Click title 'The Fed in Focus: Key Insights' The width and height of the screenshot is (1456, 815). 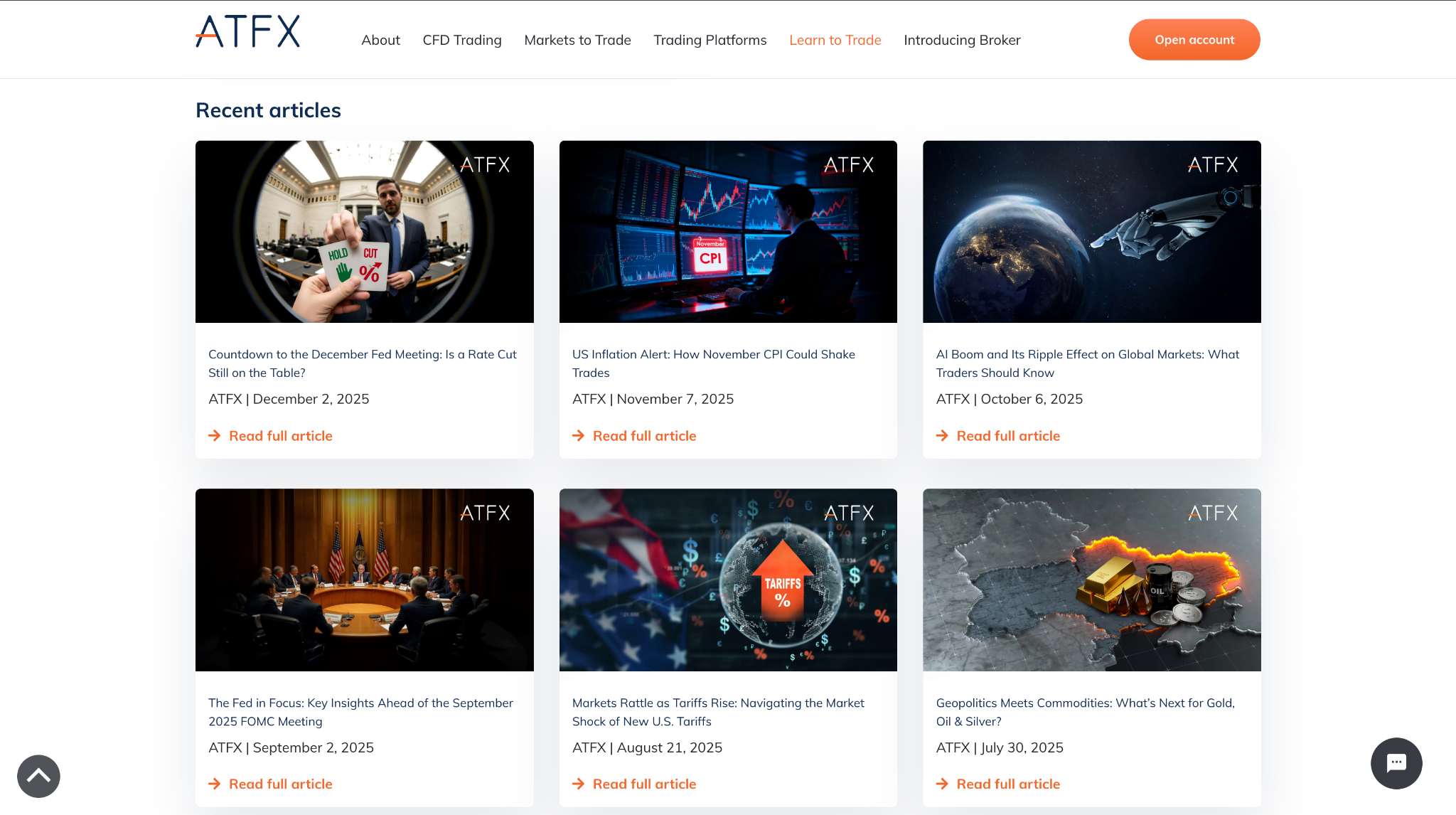[360, 712]
